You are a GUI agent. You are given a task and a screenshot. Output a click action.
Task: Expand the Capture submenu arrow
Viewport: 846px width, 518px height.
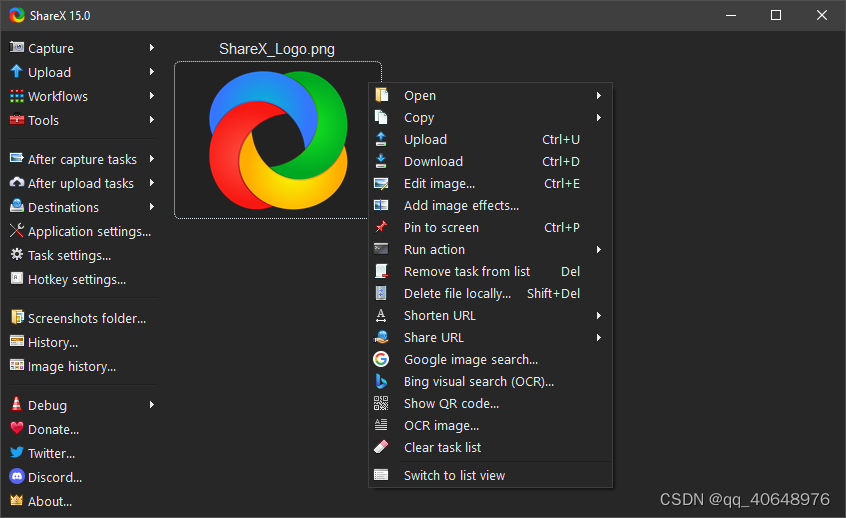[x=152, y=47]
